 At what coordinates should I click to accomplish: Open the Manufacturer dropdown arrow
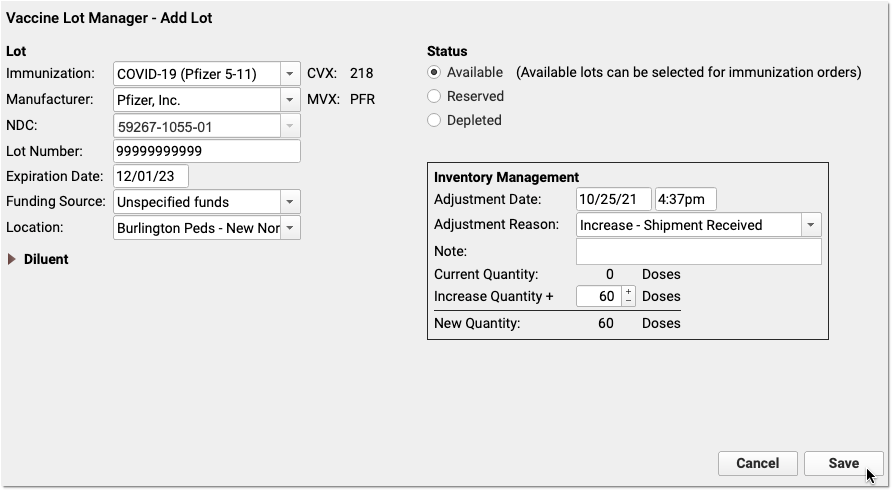pyautogui.click(x=290, y=100)
